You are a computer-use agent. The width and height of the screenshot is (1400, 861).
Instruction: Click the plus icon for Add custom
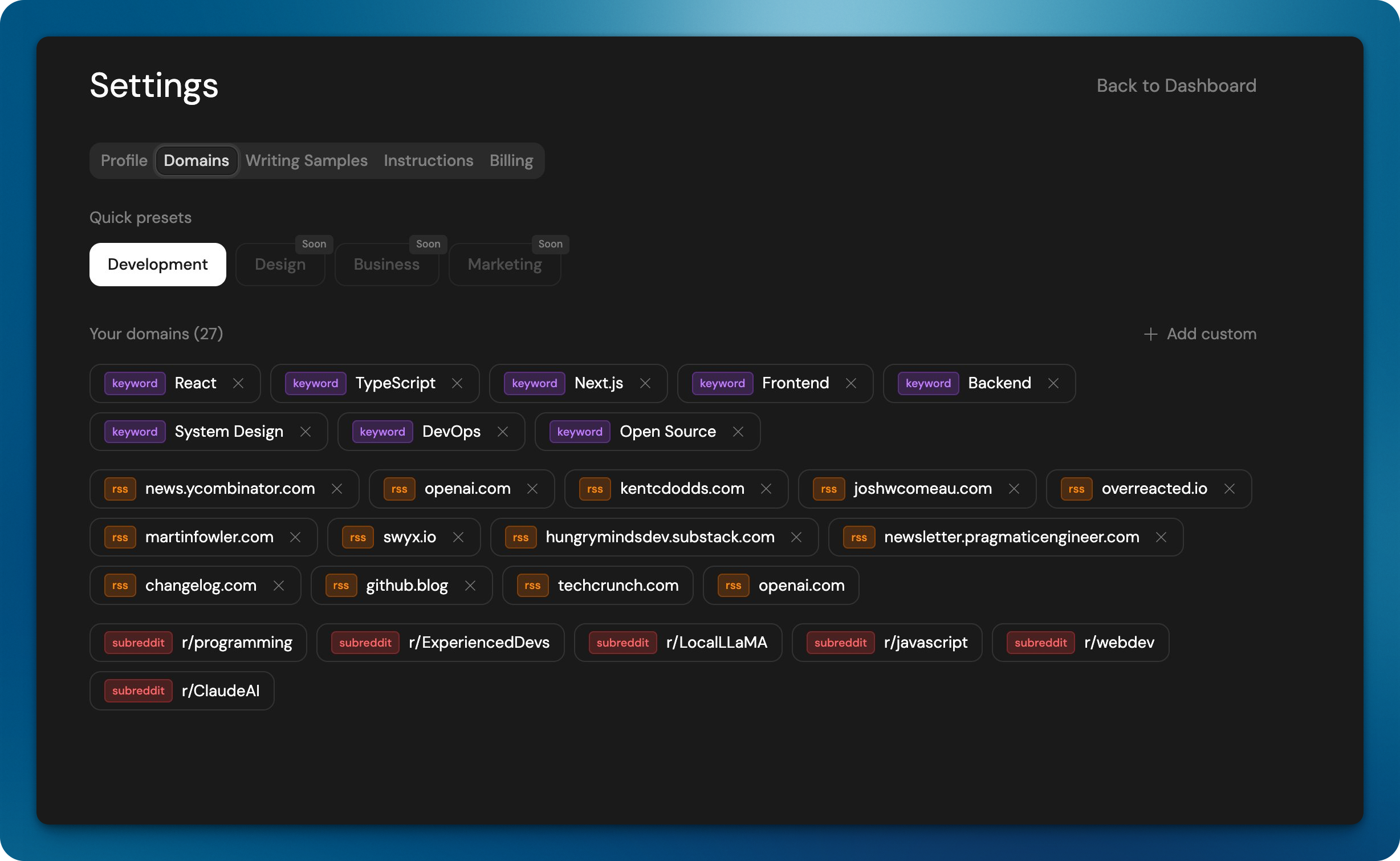1150,334
